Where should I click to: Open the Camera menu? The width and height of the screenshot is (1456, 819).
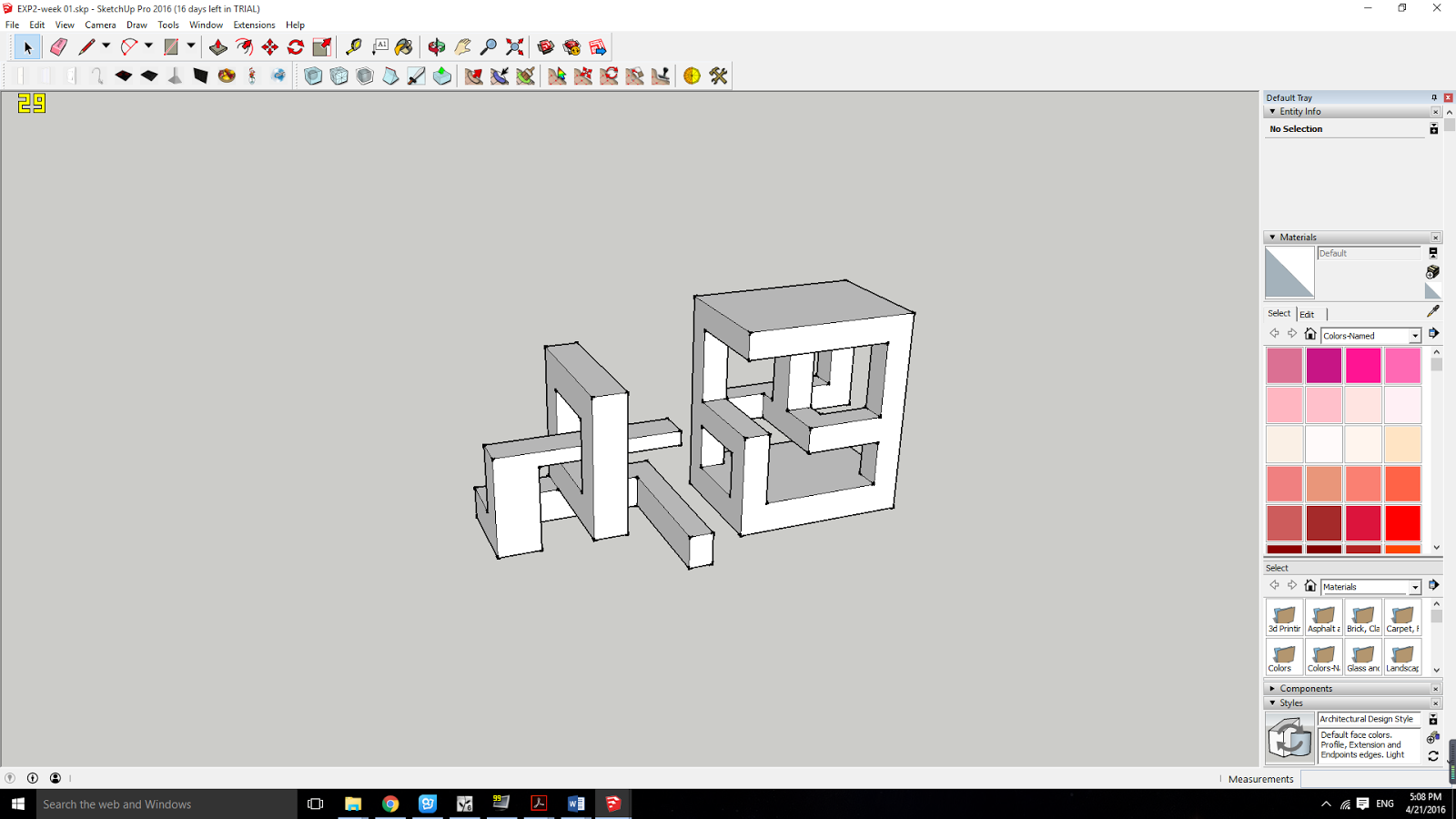pyautogui.click(x=100, y=25)
